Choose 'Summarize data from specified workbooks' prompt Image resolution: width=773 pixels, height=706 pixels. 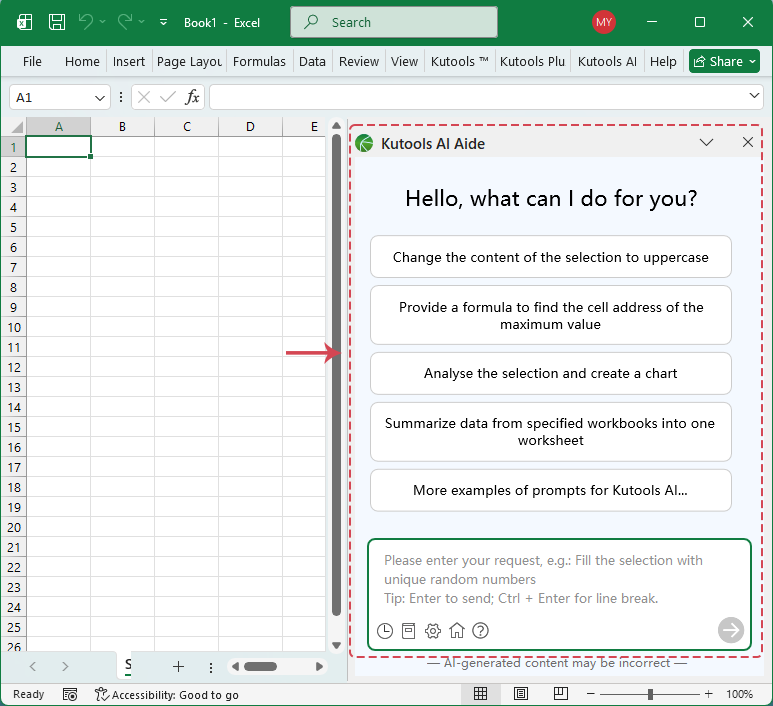click(x=551, y=432)
